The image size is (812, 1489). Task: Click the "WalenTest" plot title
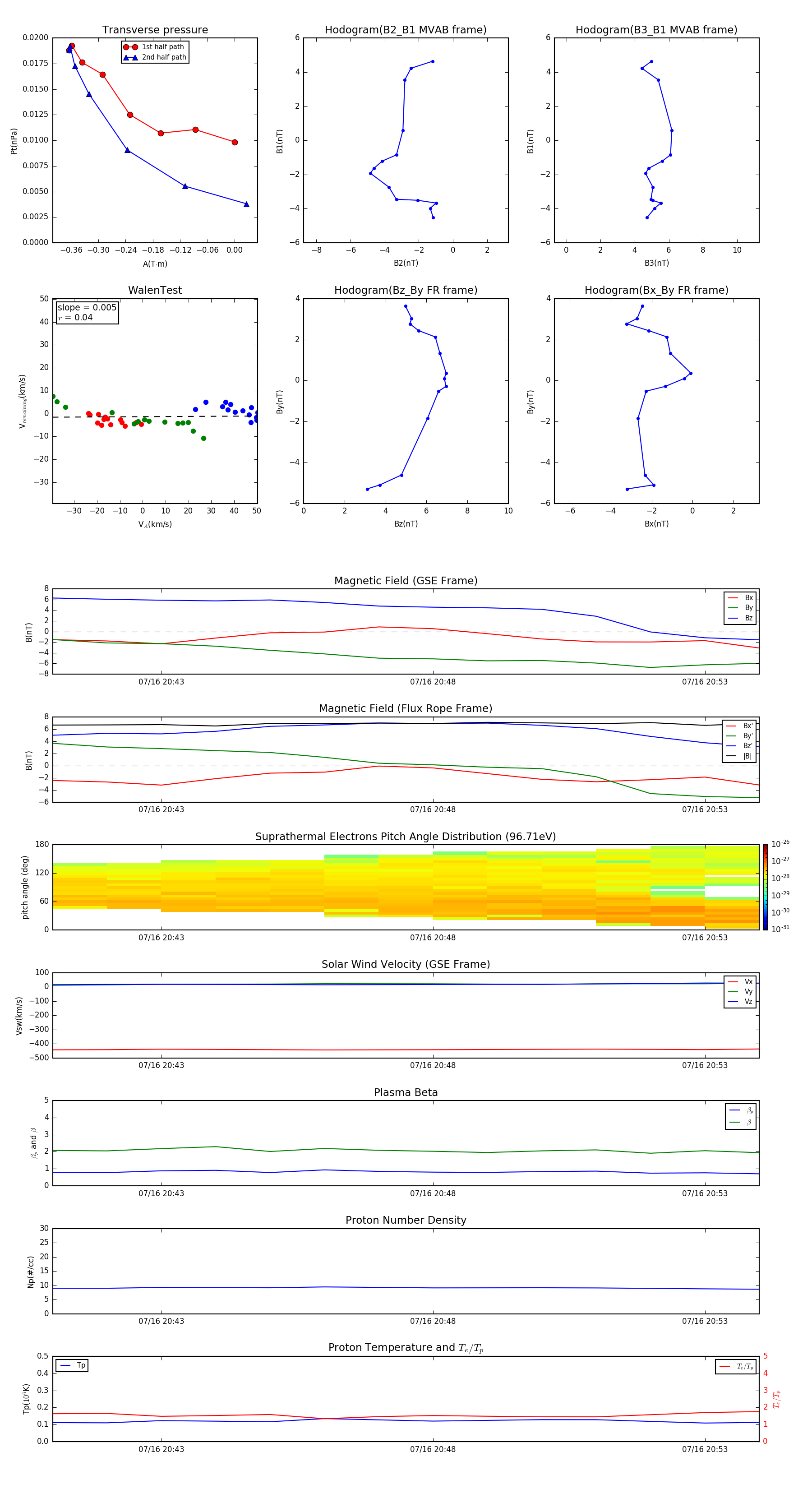point(155,290)
